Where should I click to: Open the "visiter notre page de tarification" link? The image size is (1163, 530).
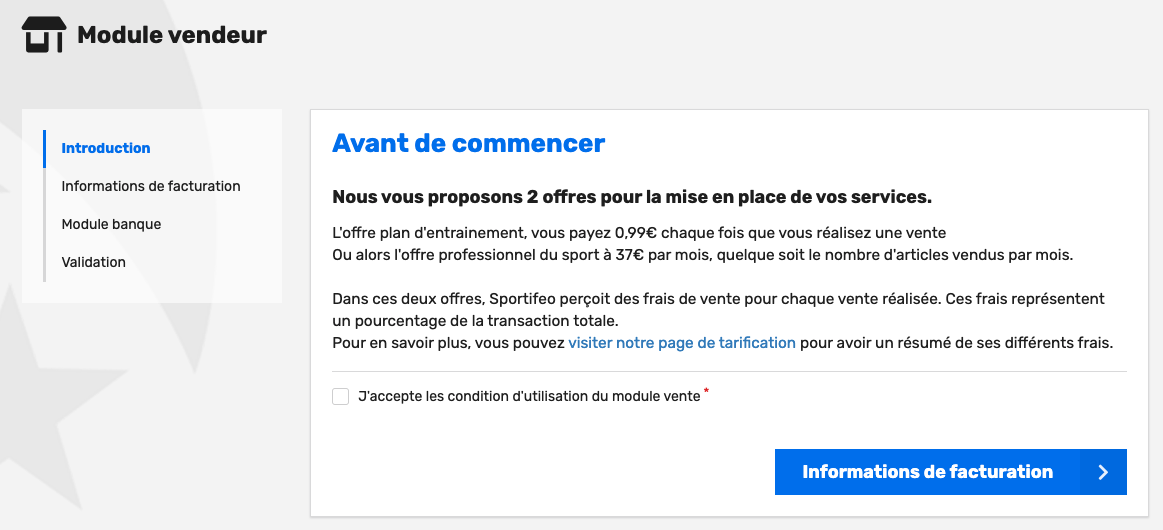pos(682,343)
